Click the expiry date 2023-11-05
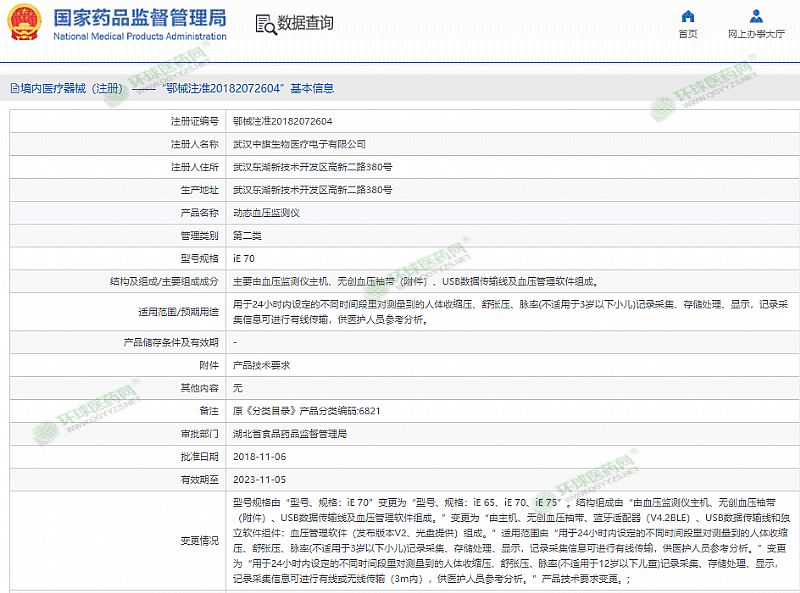The image size is (800, 593). (257, 478)
